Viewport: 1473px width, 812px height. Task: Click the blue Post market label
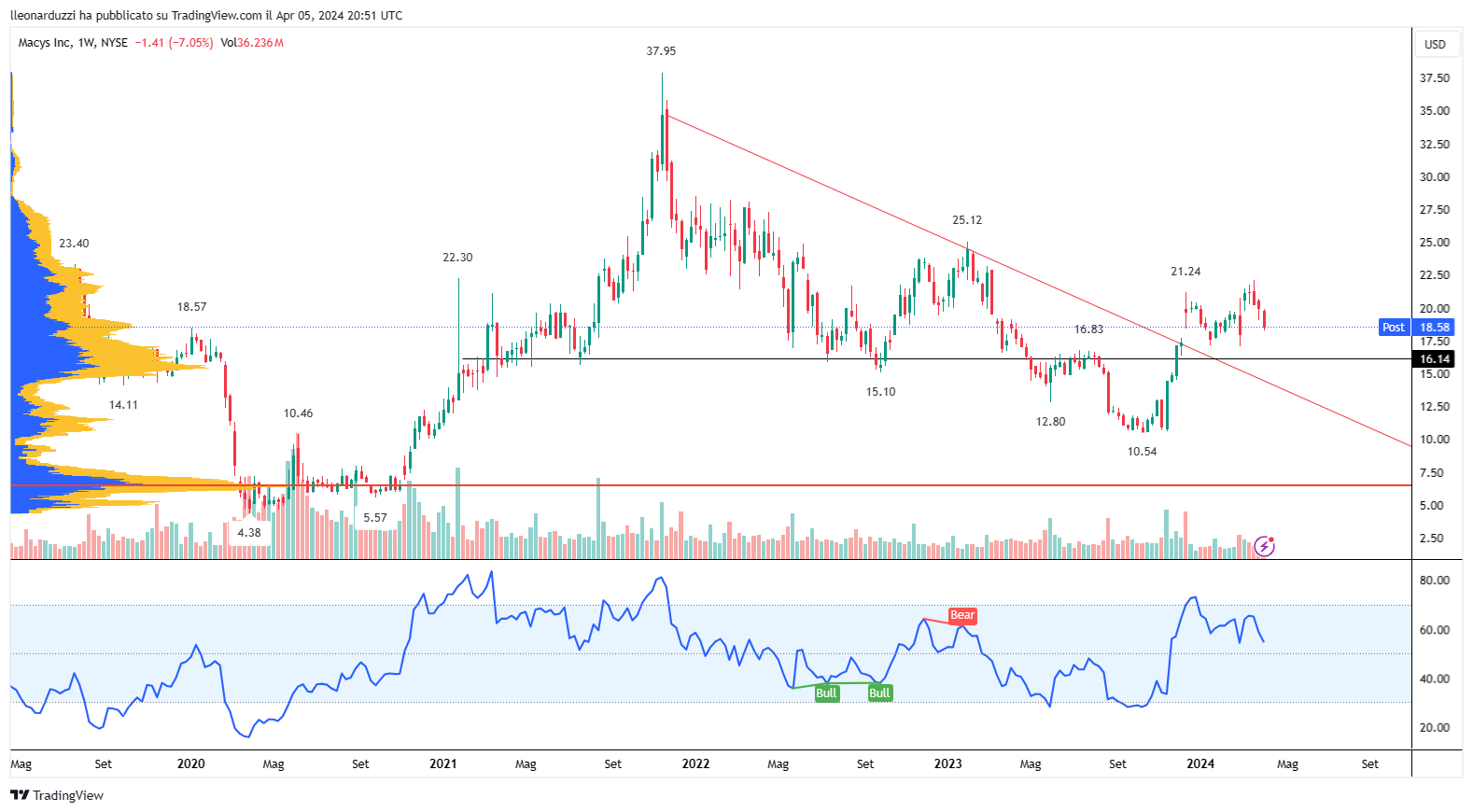[x=1394, y=327]
